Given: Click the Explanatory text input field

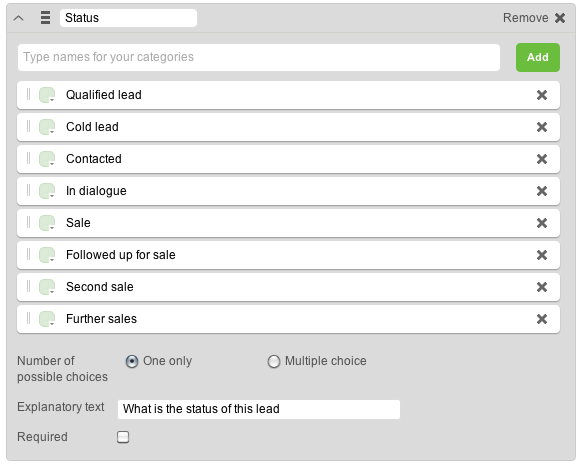Looking at the screenshot, I should click(x=259, y=409).
